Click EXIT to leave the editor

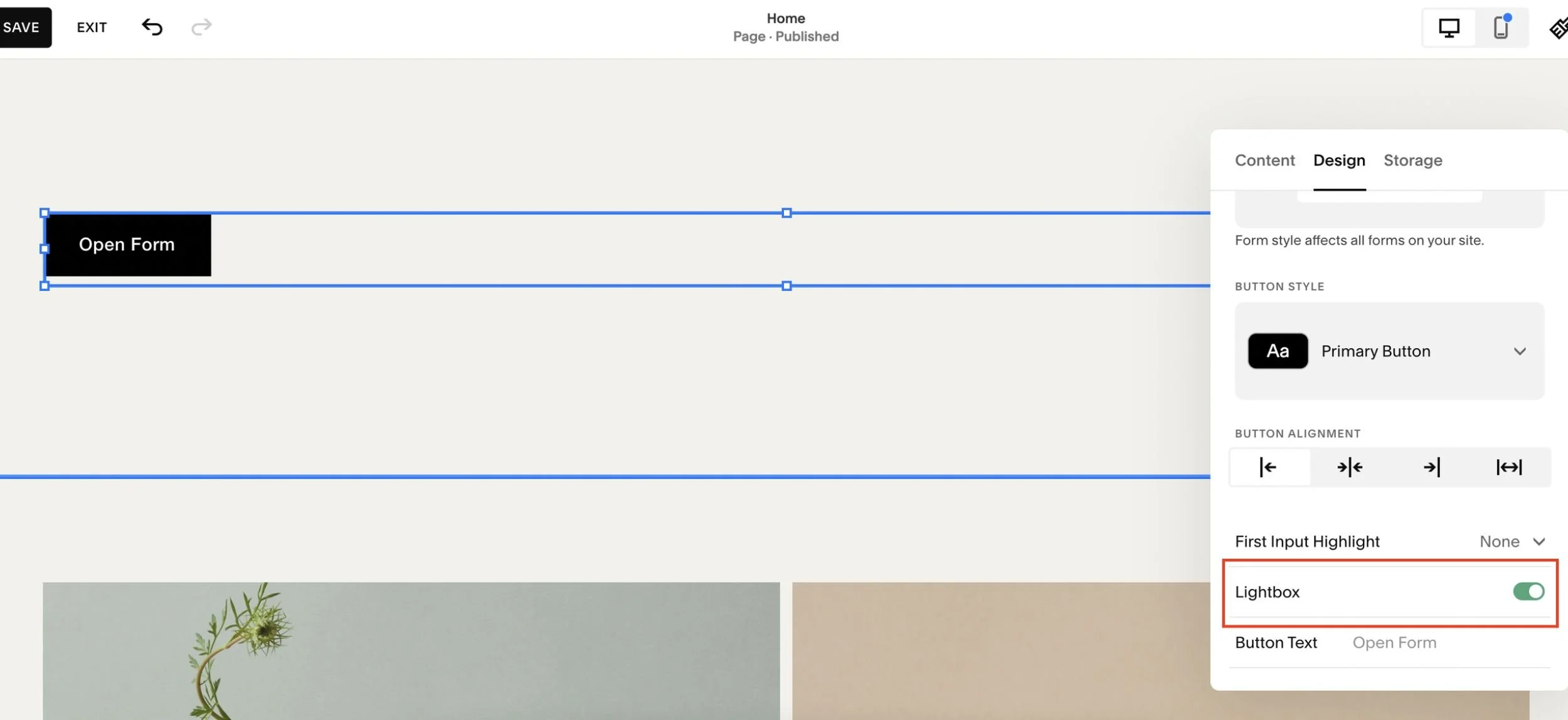[x=92, y=27]
